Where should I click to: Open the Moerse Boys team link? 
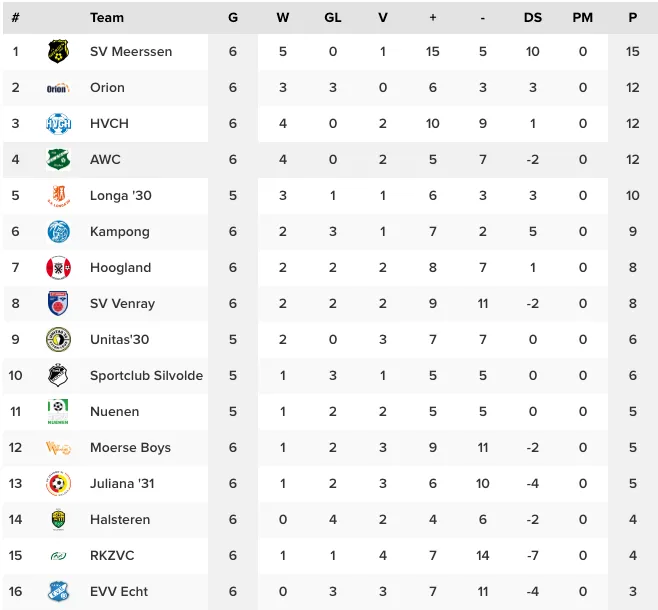click(130, 448)
